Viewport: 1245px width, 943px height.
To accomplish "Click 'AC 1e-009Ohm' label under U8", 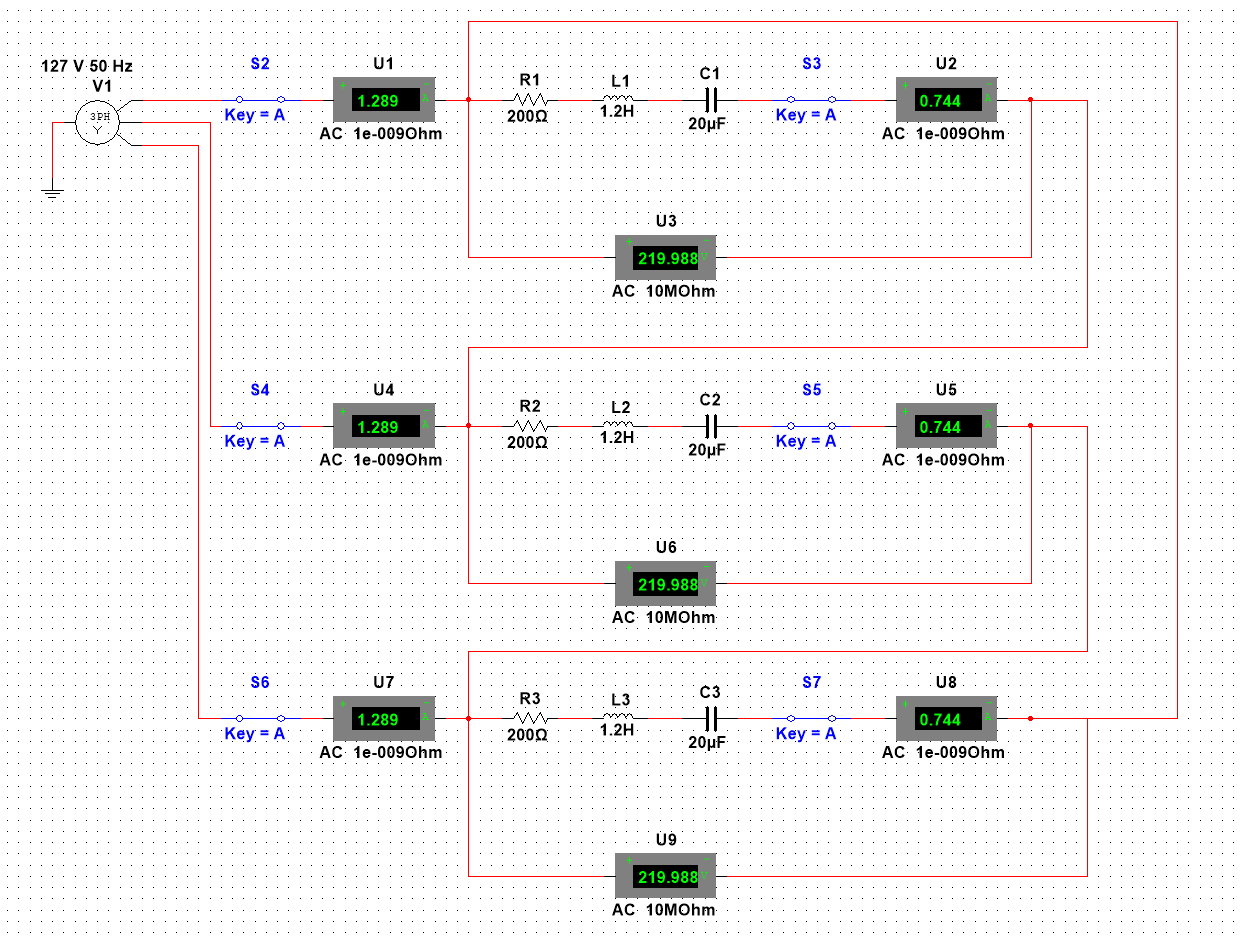I will [x=943, y=752].
